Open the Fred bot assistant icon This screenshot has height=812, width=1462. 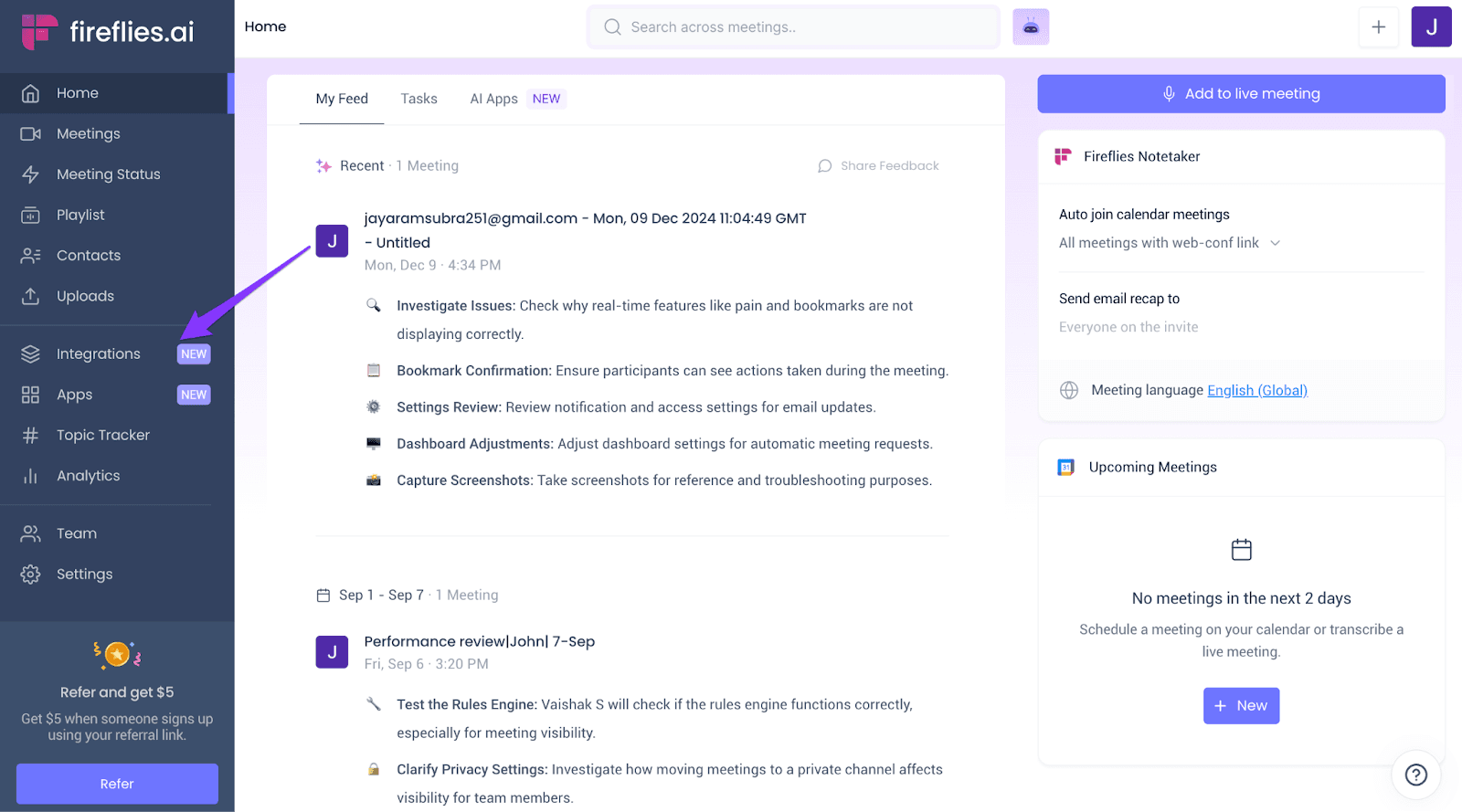tap(1031, 27)
